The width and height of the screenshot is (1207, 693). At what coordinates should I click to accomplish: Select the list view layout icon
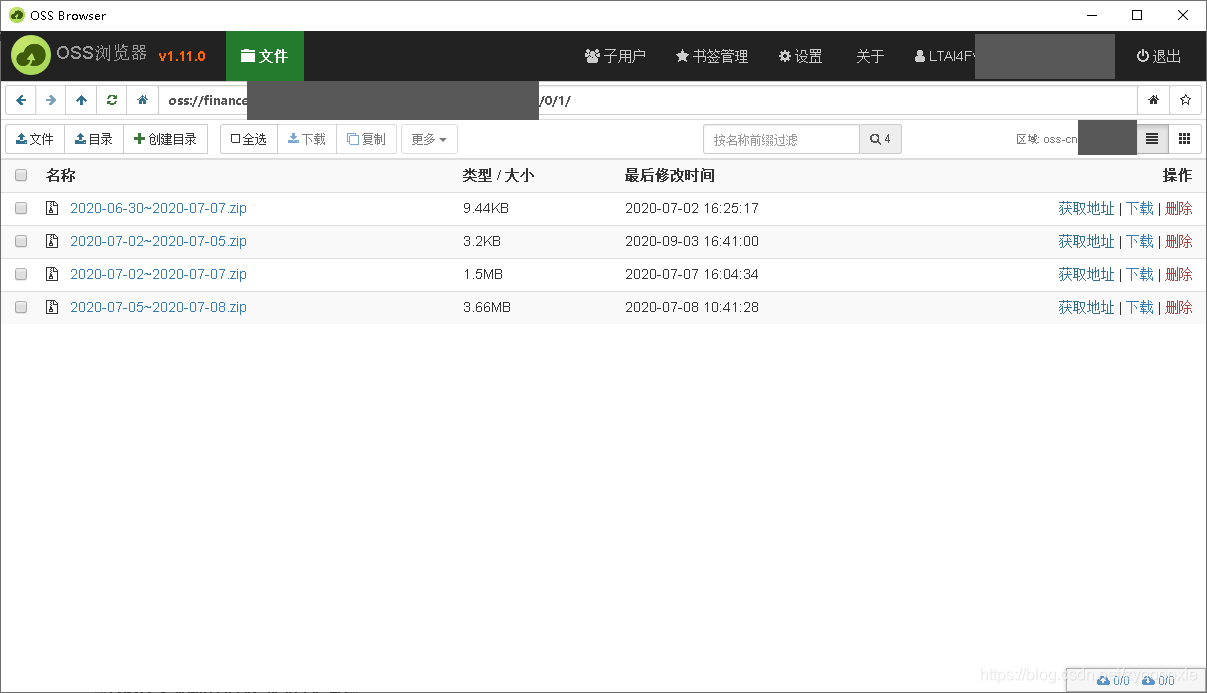1151,138
